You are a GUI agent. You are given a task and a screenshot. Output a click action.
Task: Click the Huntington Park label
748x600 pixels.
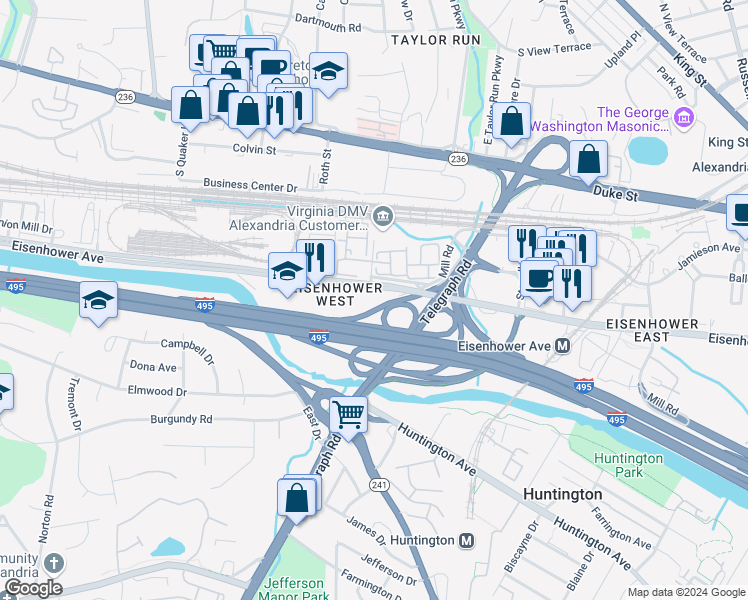(x=629, y=465)
